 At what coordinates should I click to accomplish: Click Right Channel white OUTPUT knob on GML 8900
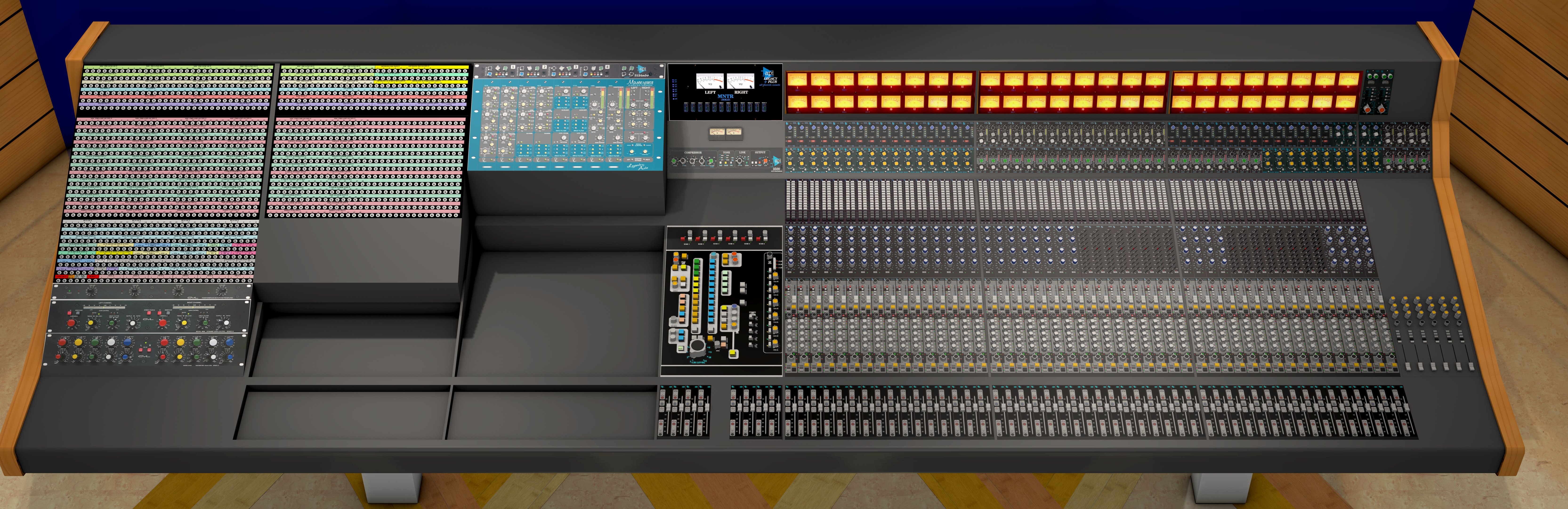(x=226, y=323)
